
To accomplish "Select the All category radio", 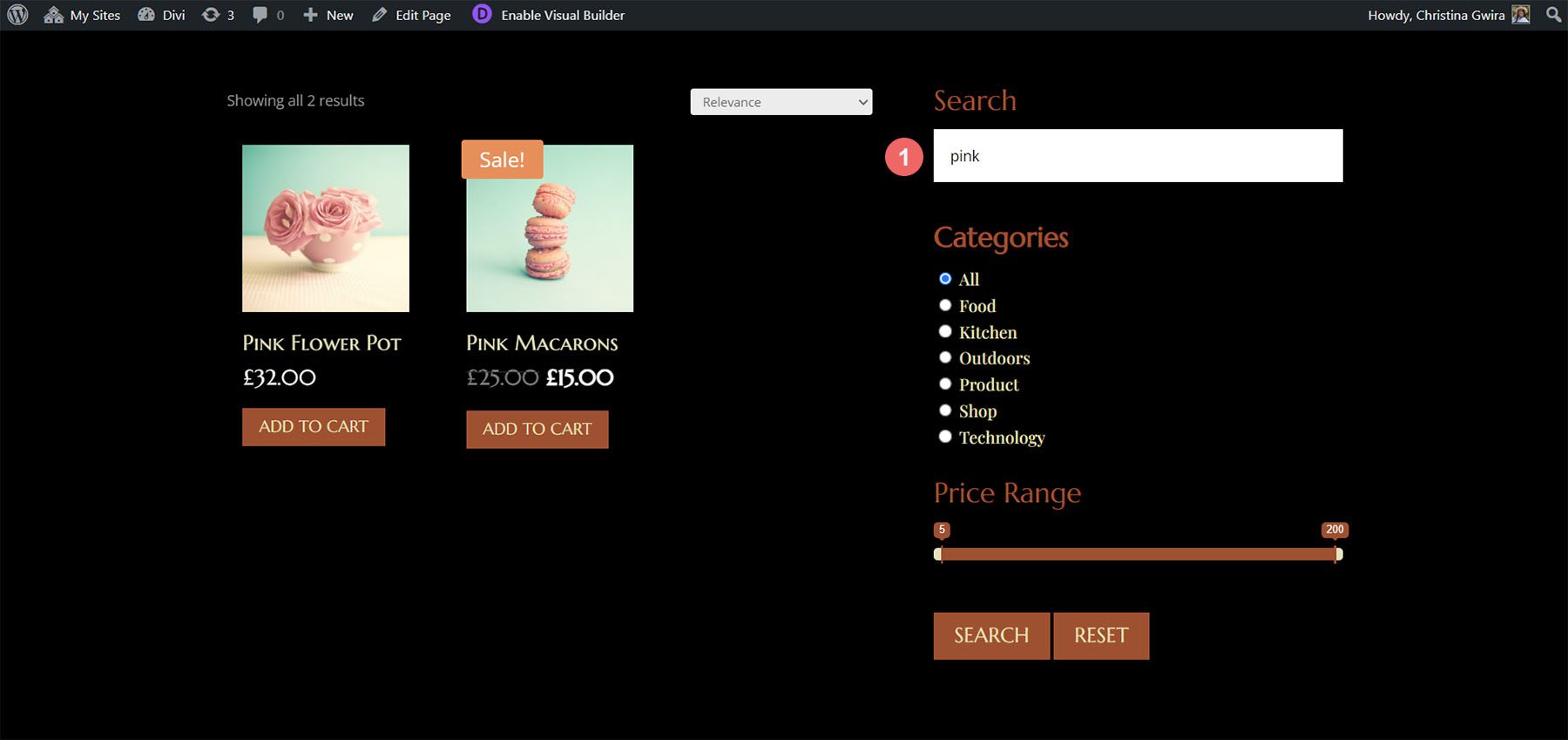I will click(945, 279).
